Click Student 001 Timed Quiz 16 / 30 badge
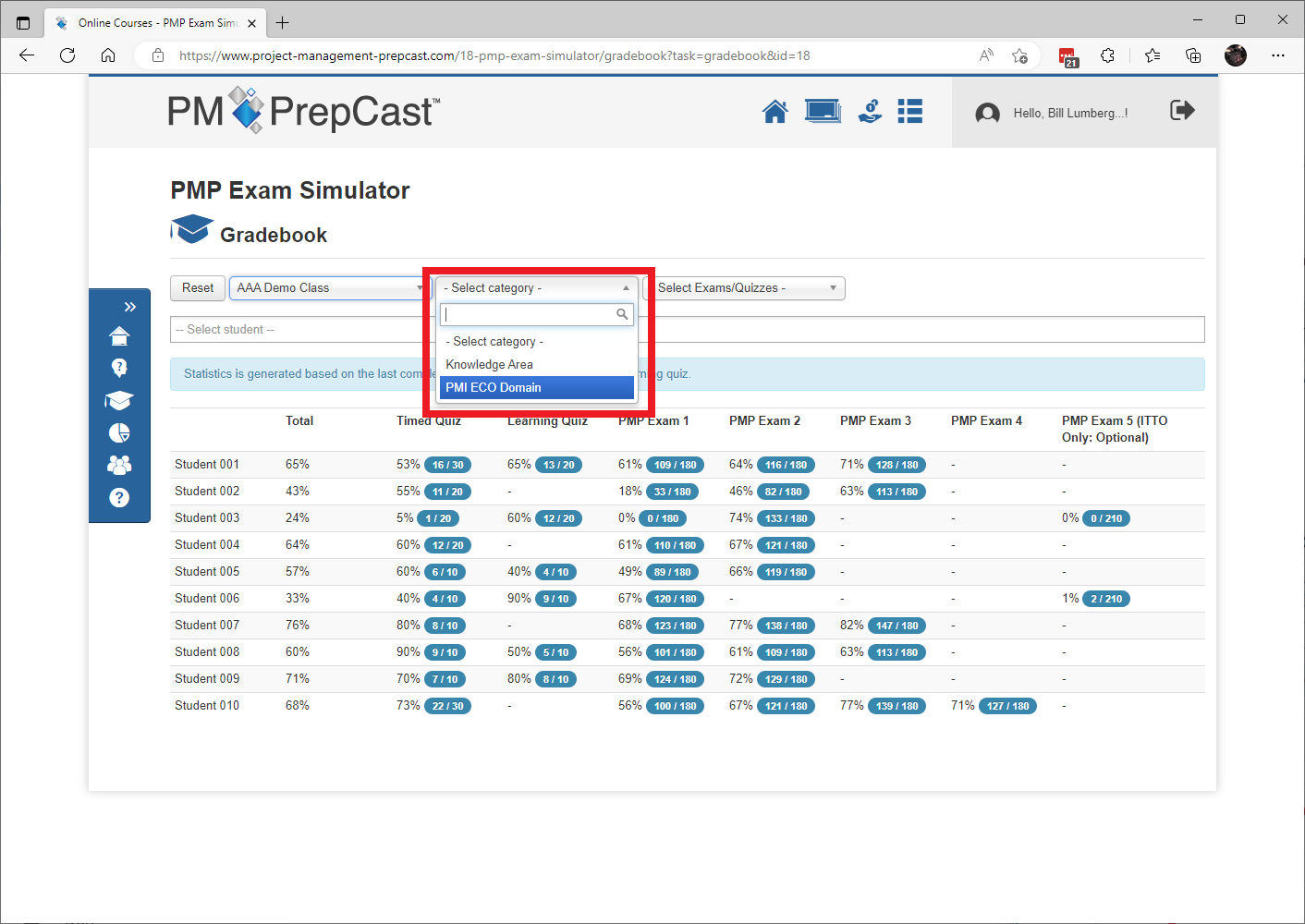This screenshot has width=1305, height=924. coord(448,465)
